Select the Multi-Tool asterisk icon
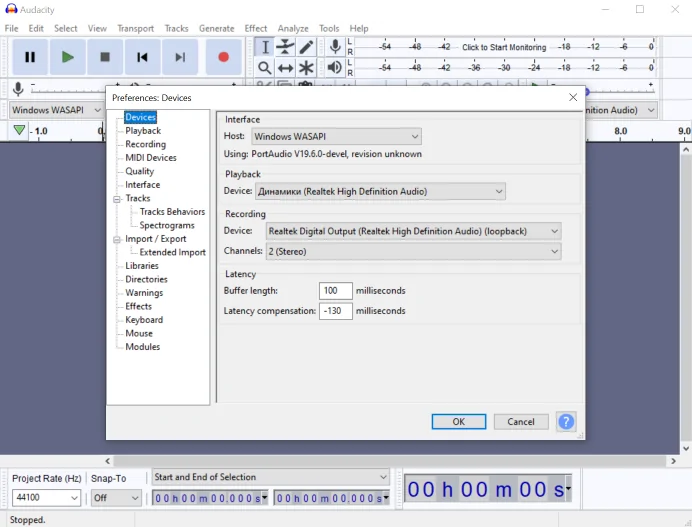Image resolution: width=692 pixels, height=527 pixels. pos(306,68)
